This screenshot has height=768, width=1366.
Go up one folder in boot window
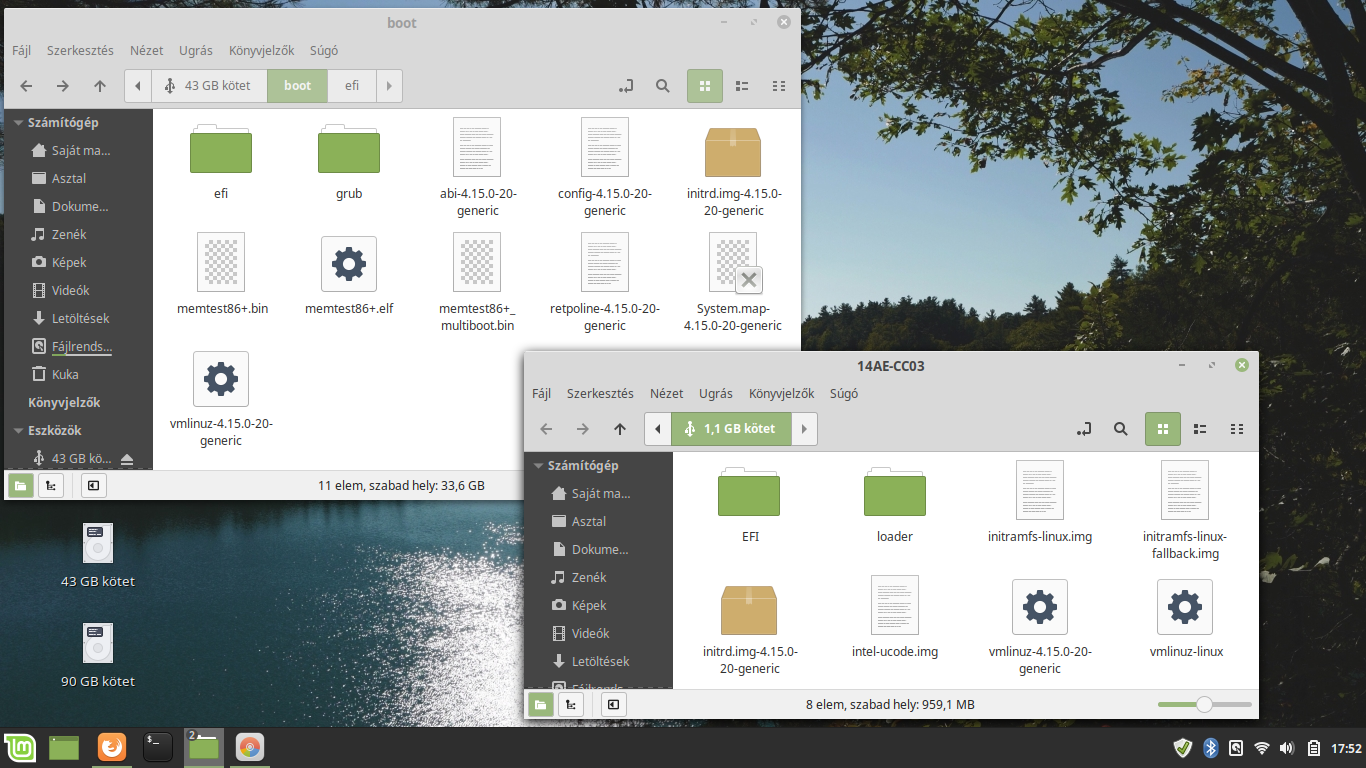tap(100, 86)
